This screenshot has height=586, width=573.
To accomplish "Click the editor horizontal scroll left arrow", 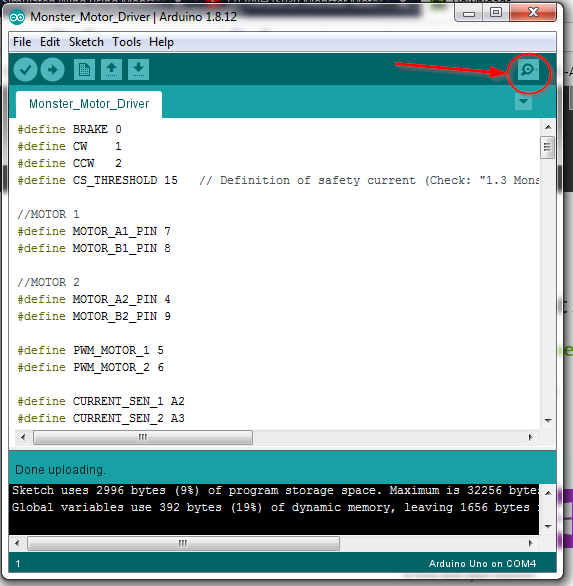I will (23, 437).
